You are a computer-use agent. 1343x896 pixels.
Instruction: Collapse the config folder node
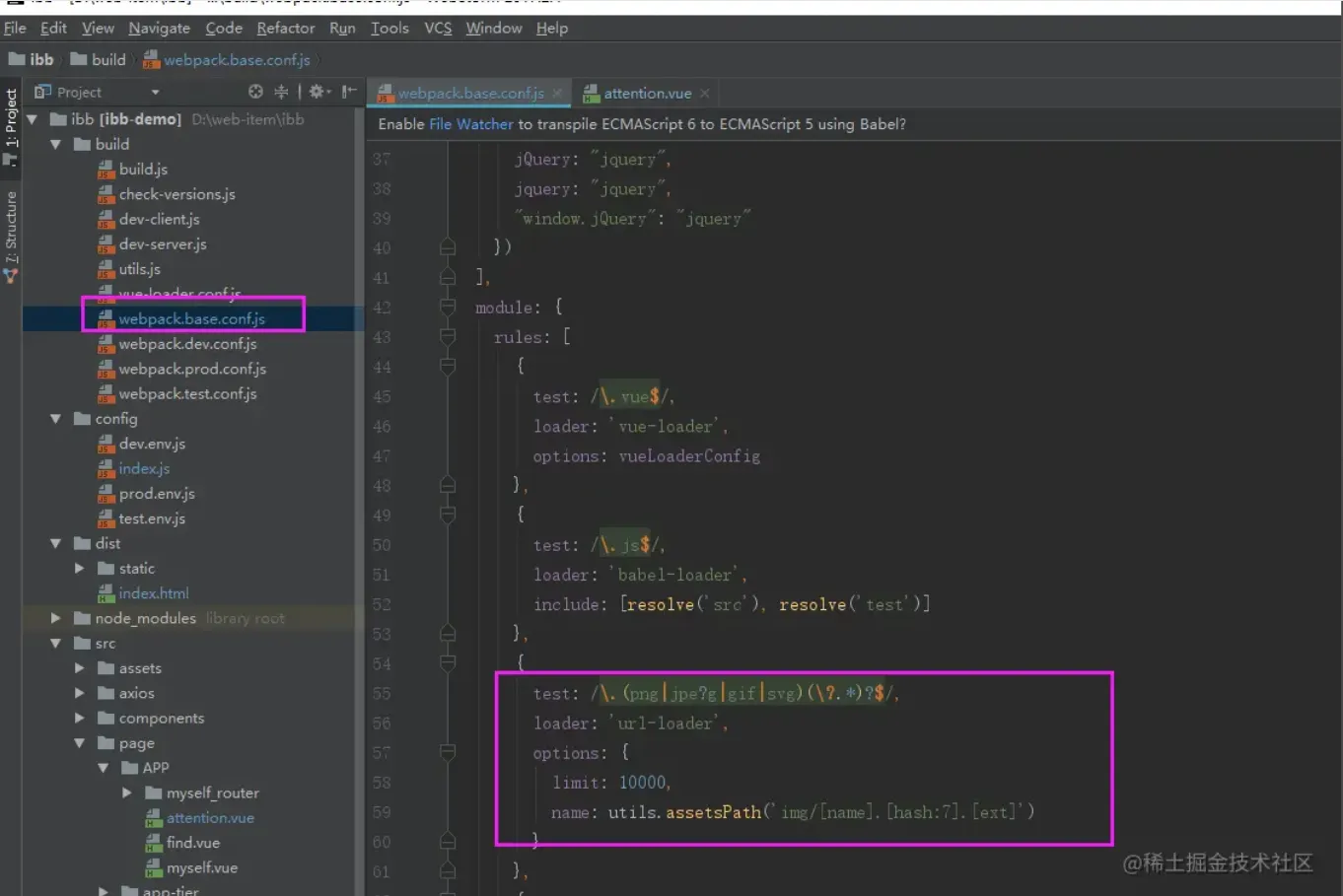click(x=56, y=419)
